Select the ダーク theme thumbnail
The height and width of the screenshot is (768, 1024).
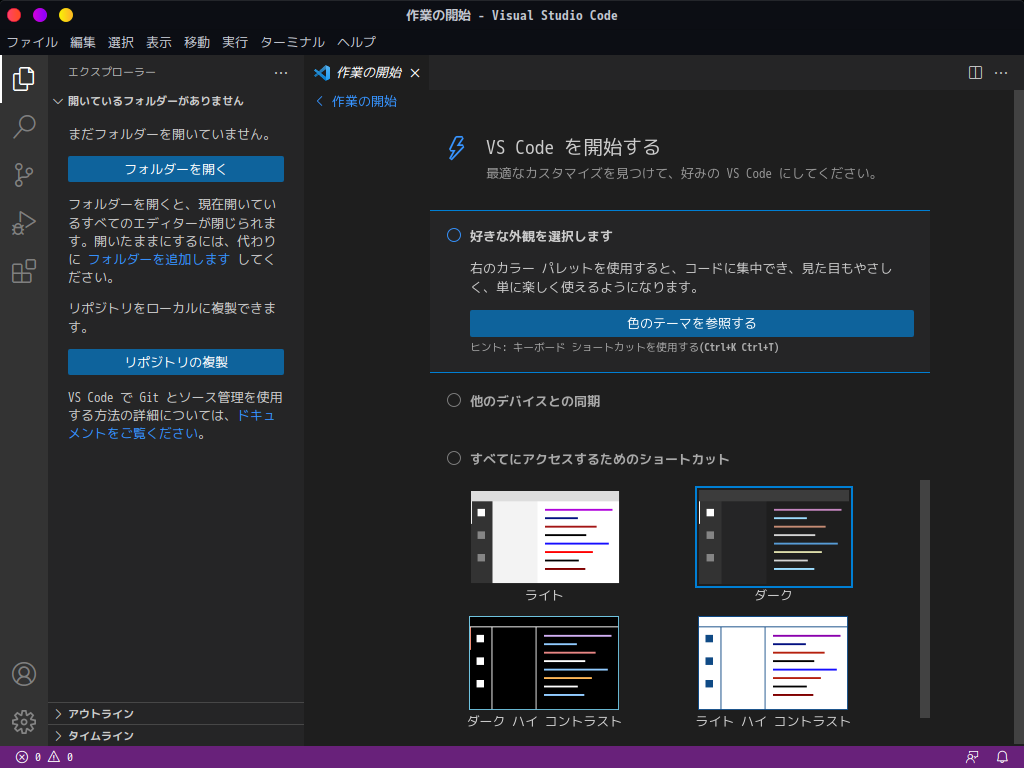pos(773,536)
